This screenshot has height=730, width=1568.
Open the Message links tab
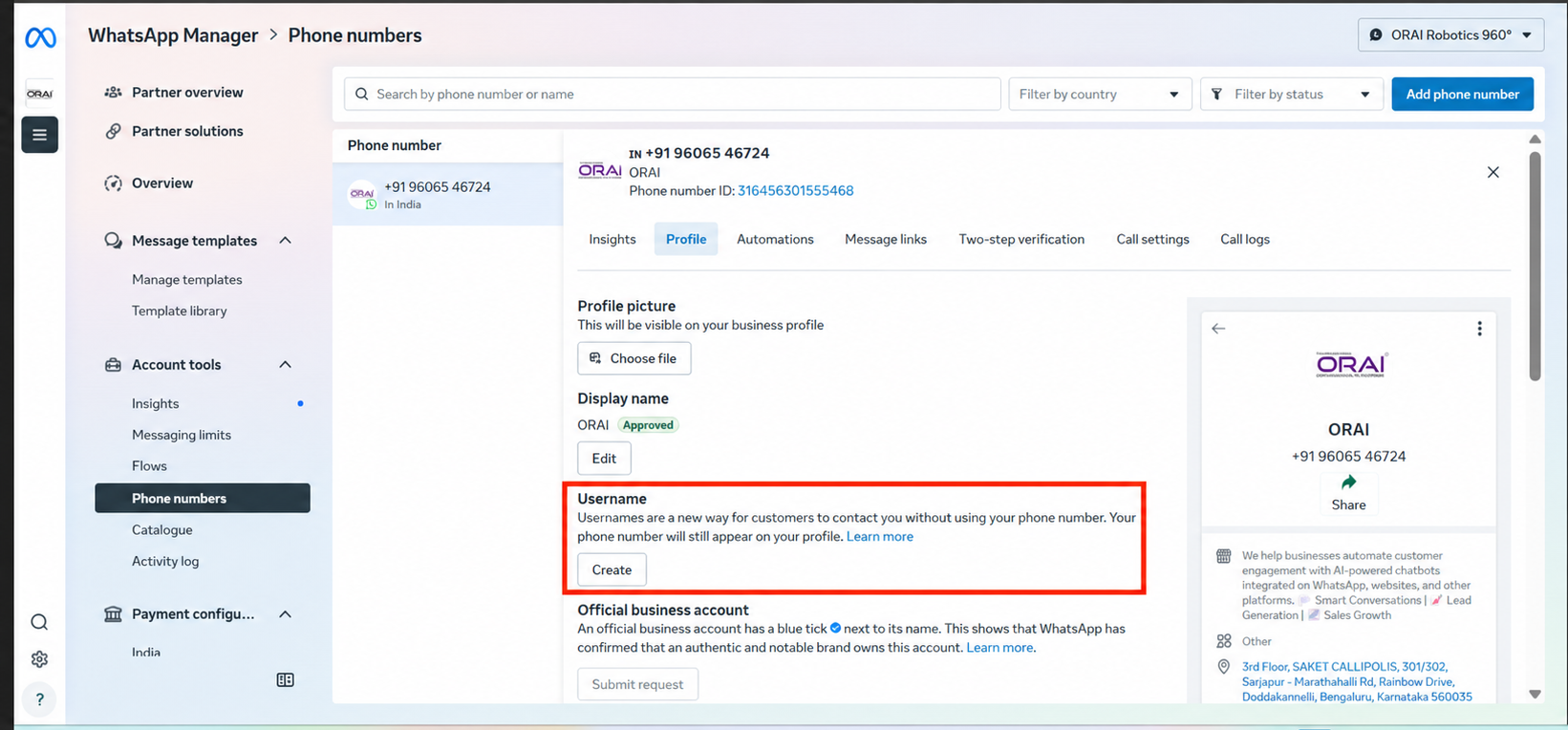coord(886,240)
